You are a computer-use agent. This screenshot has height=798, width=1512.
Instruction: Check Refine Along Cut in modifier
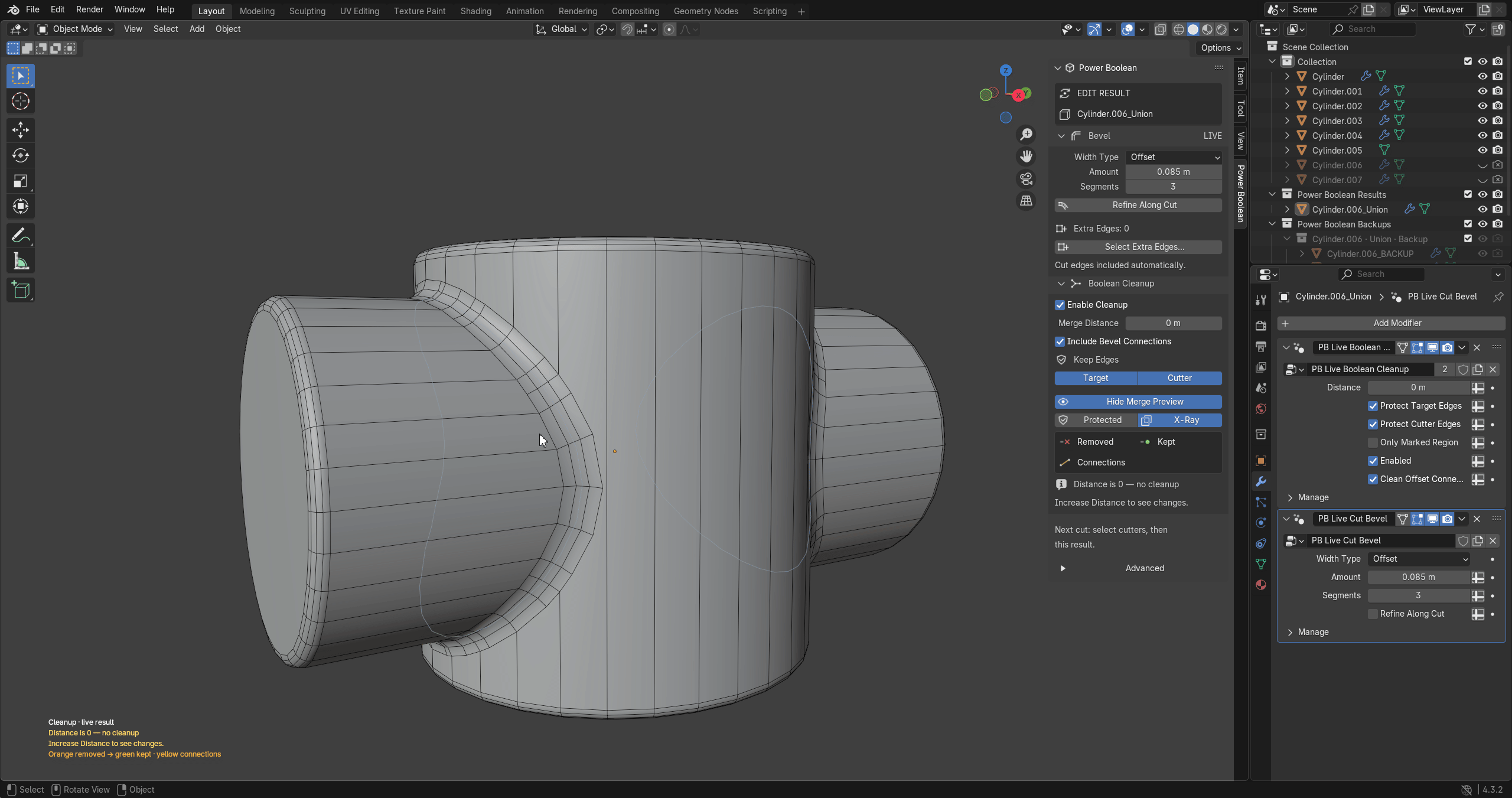[1373, 614]
